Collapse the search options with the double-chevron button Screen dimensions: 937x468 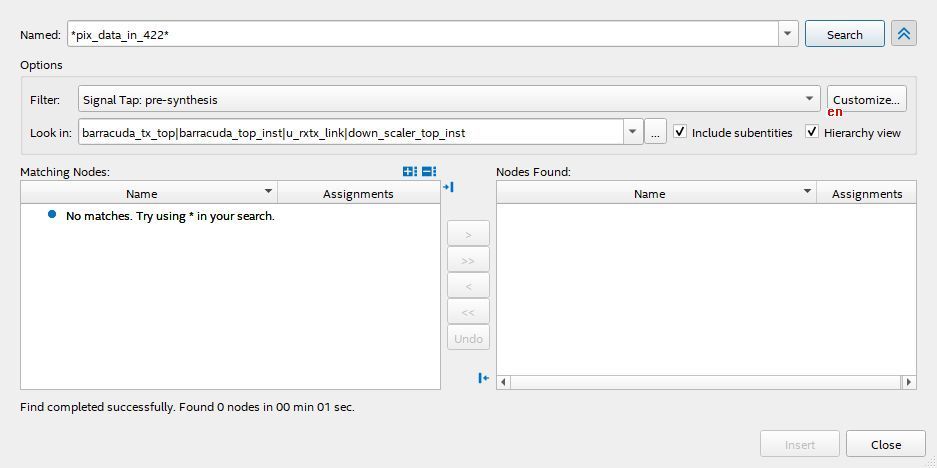pos(903,34)
